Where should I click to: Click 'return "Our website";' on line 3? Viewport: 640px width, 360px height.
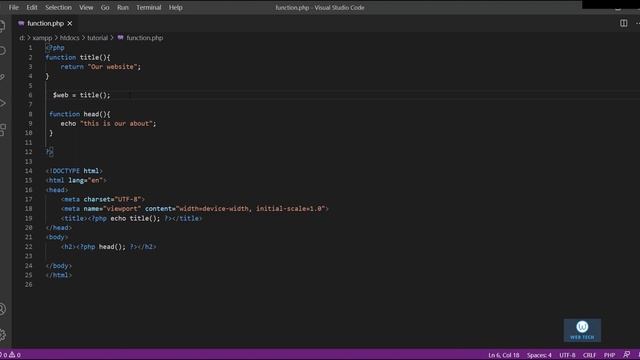coord(100,67)
